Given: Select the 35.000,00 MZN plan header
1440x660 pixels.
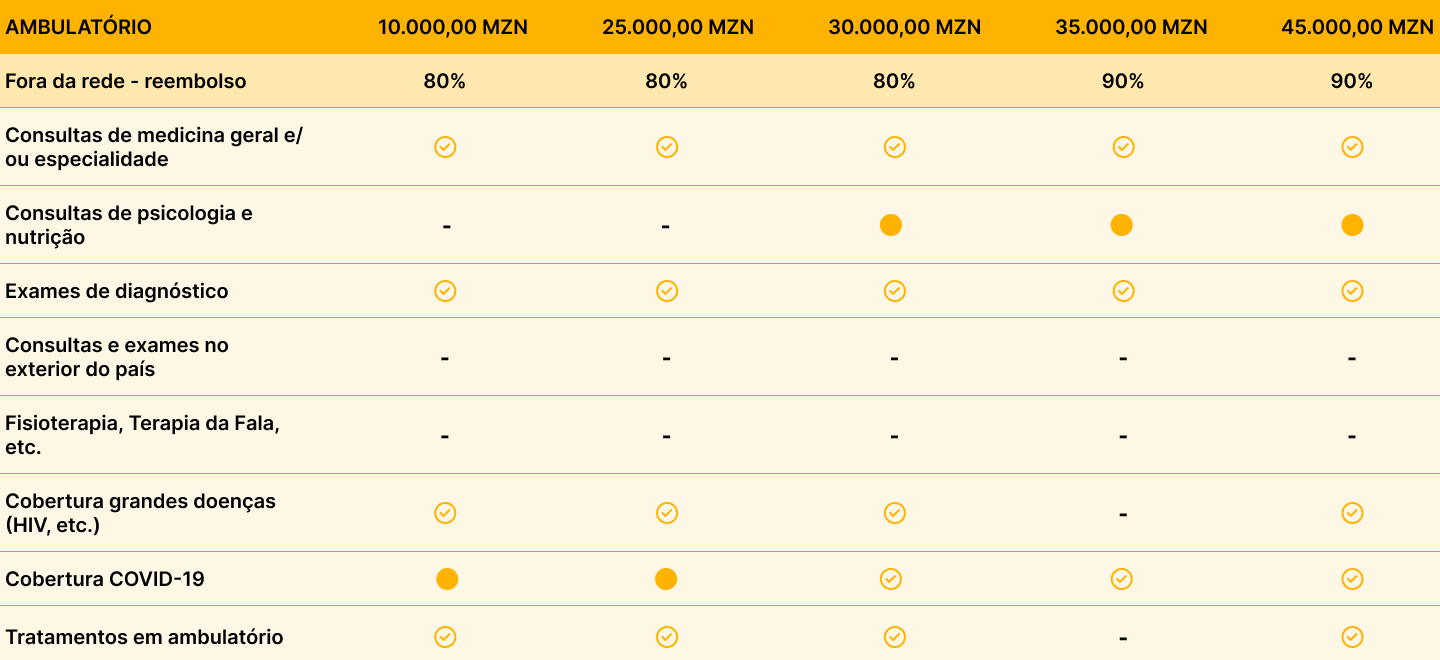Looking at the screenshot, I should point(1131,27).
